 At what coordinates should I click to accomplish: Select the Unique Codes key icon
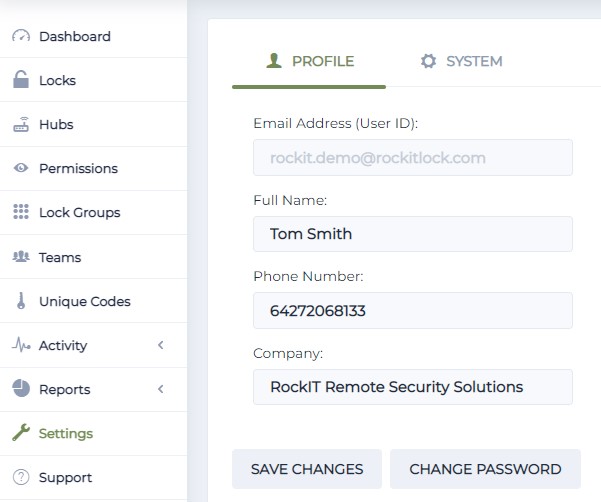[21, 300]
